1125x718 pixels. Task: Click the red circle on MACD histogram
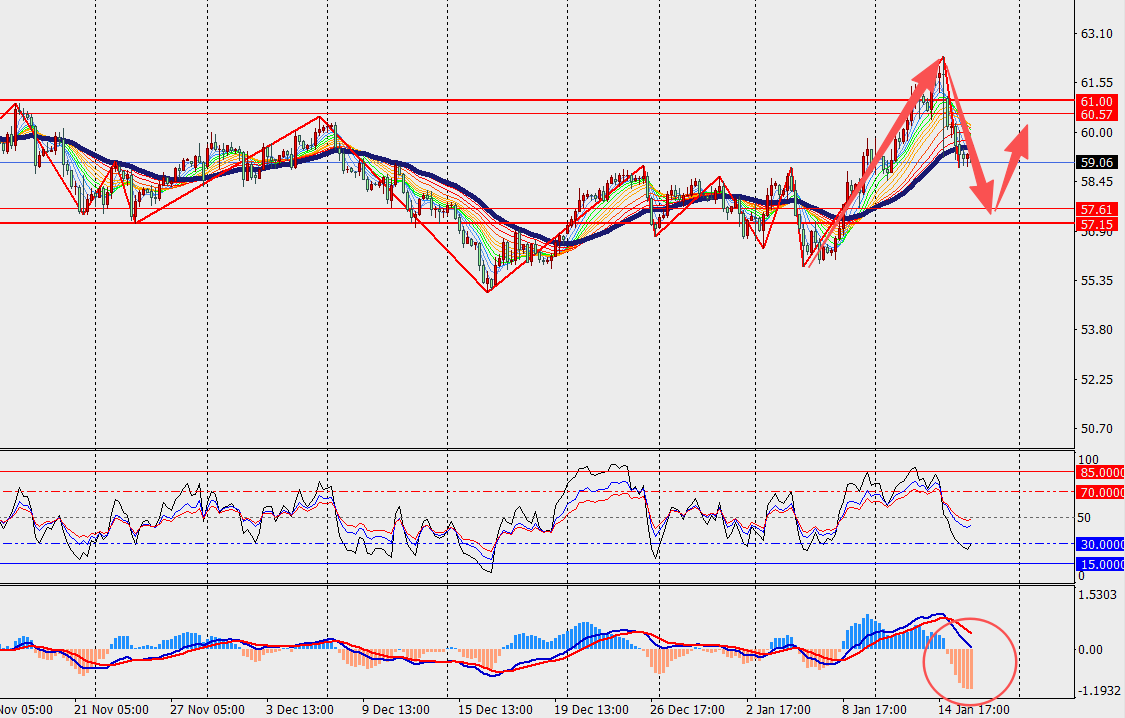point(970,661)
